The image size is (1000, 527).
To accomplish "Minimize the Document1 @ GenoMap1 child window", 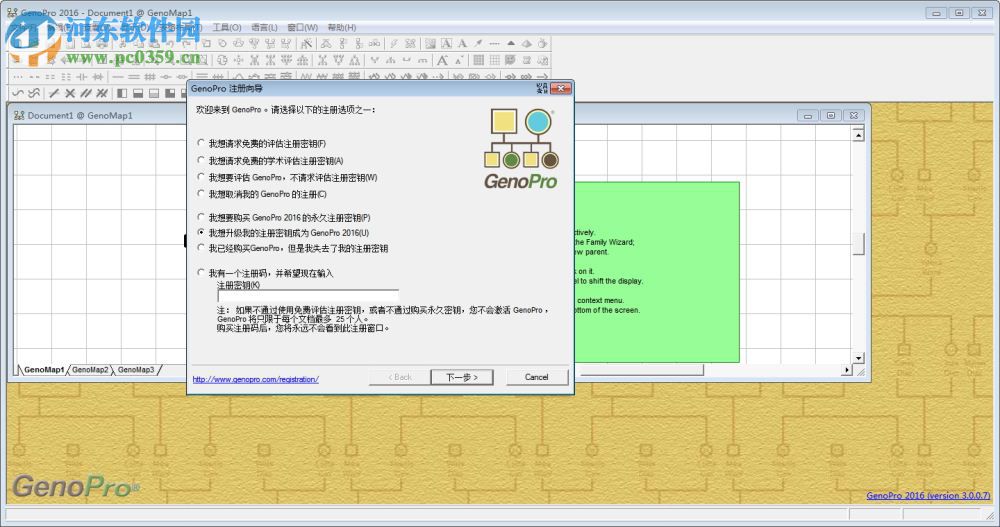I will click(x=807, y=115).
